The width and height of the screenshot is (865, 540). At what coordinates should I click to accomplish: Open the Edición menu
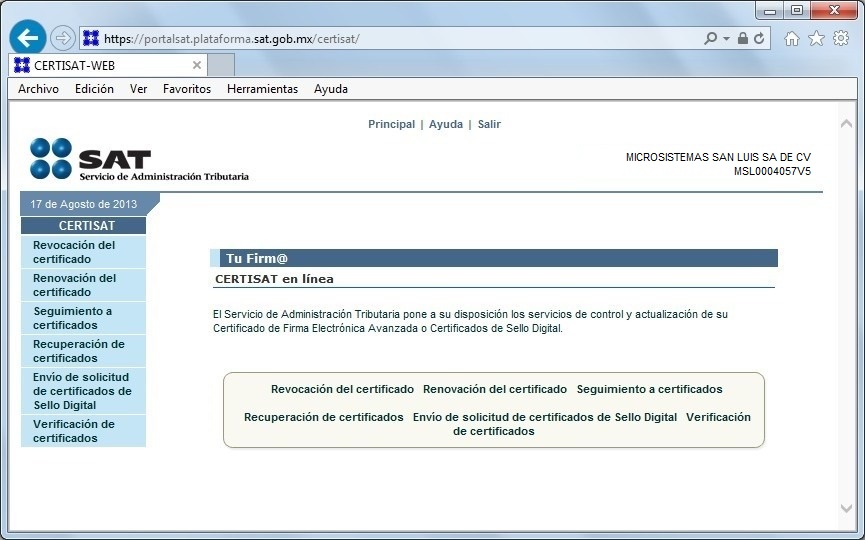94,89
